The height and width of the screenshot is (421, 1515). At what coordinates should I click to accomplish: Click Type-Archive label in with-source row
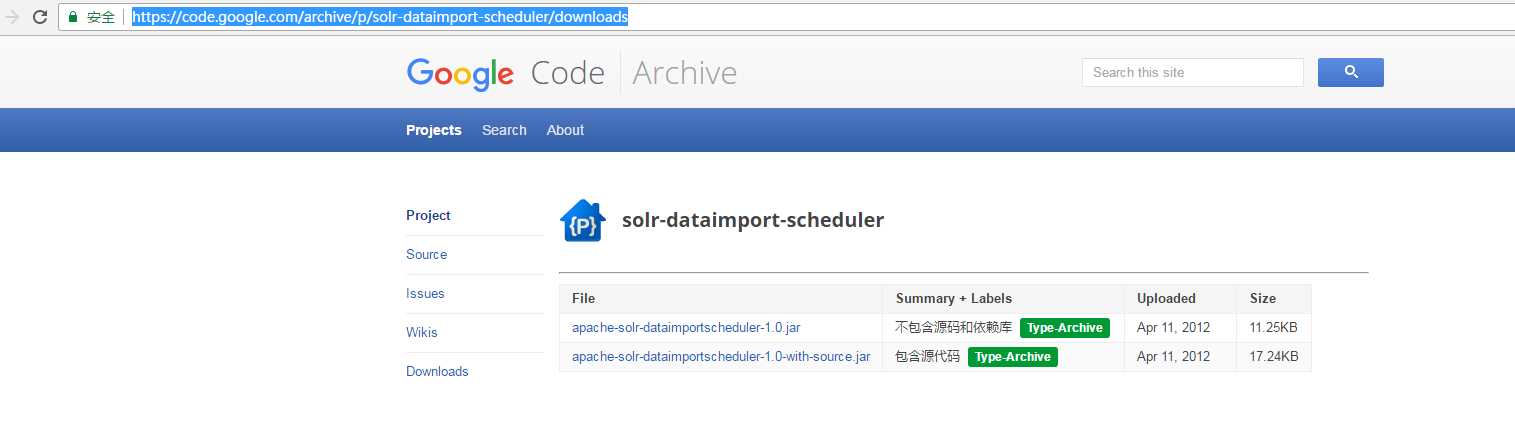coord(1013,357)
